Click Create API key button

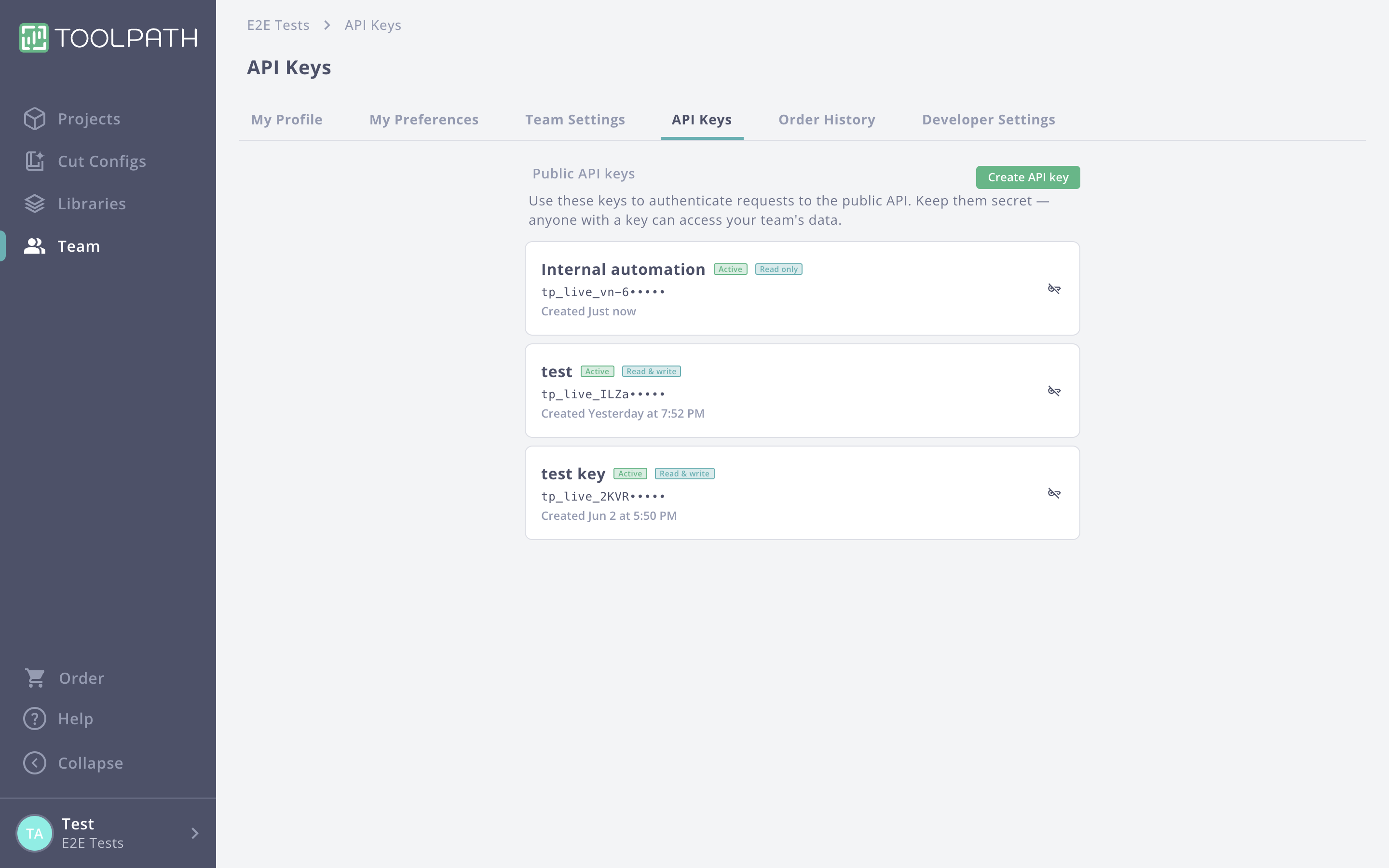click(1028, 177)
